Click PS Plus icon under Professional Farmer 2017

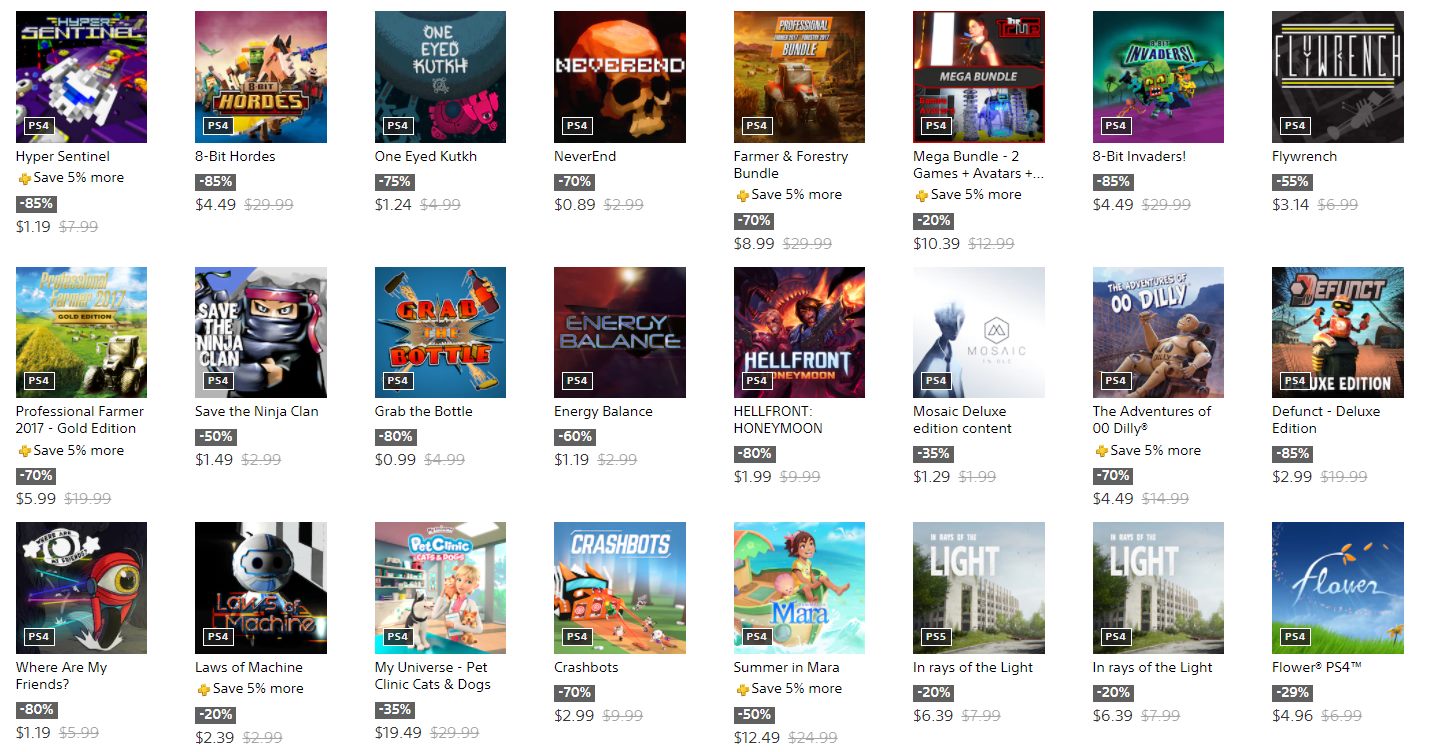(23, 451)
